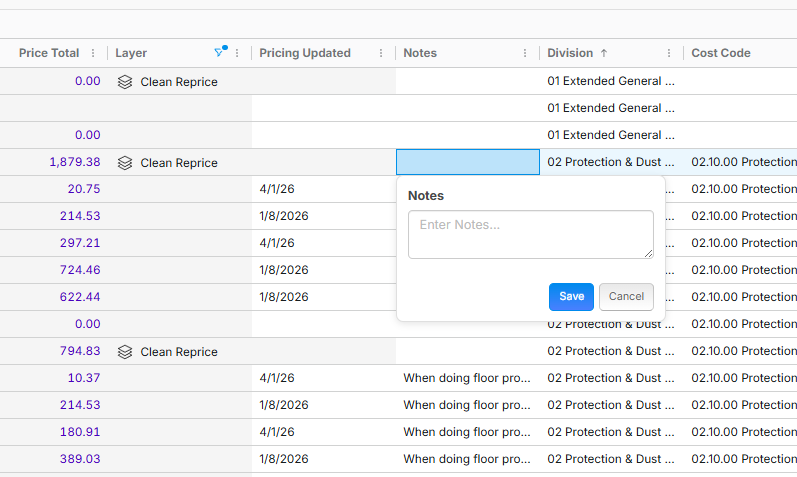Open the Pricing Updated column menu
Image resolution: width=797 pixels, height=477 pixels.
point(381,53)
